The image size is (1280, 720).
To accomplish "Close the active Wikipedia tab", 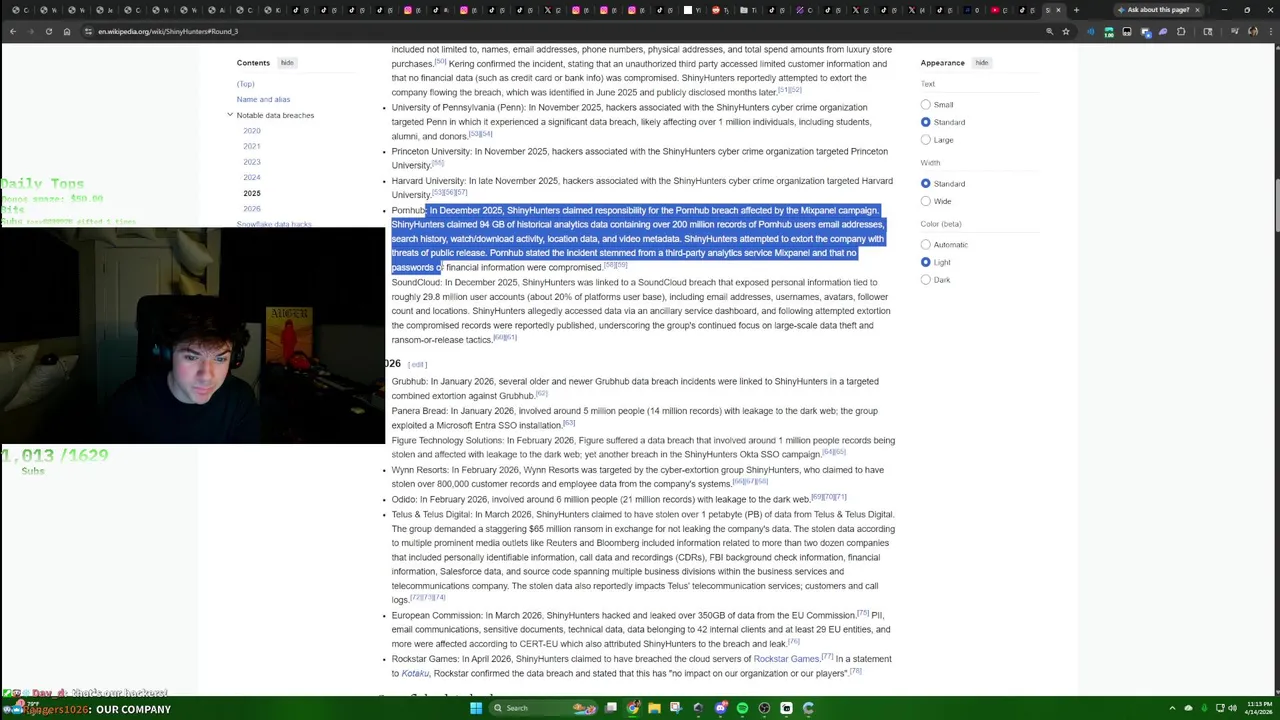I will [x=1058, y=10].
